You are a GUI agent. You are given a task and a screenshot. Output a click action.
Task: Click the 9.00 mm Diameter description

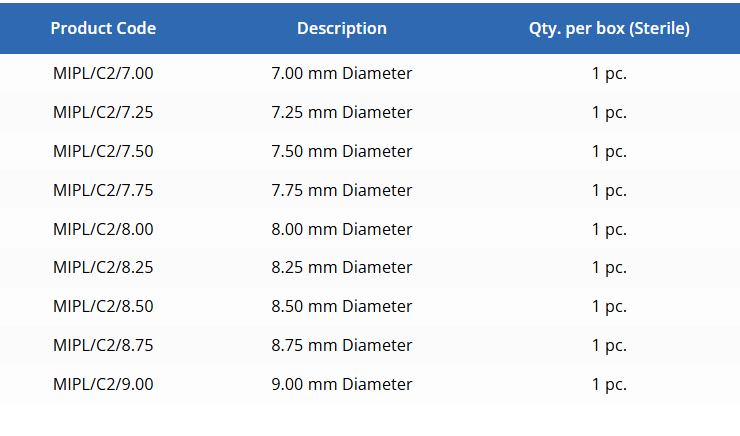point(342,384)
